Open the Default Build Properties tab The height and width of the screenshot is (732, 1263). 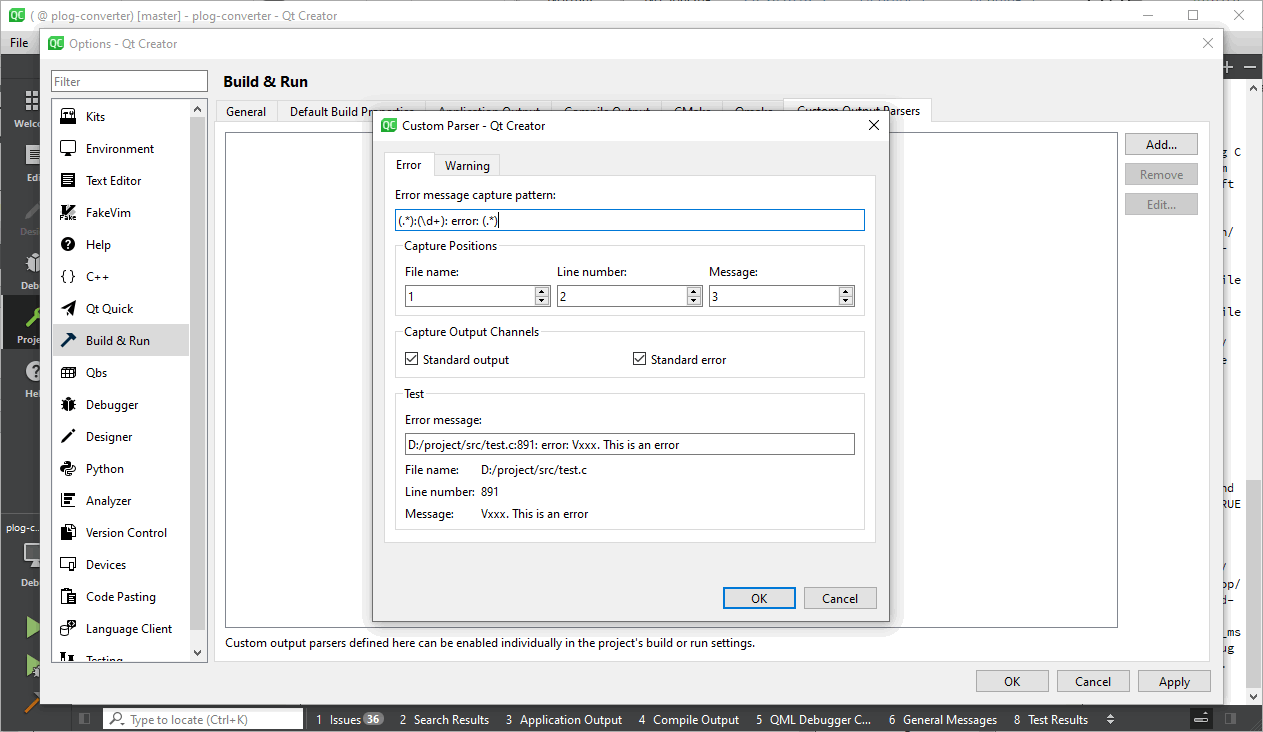click(x=351, y=111)
